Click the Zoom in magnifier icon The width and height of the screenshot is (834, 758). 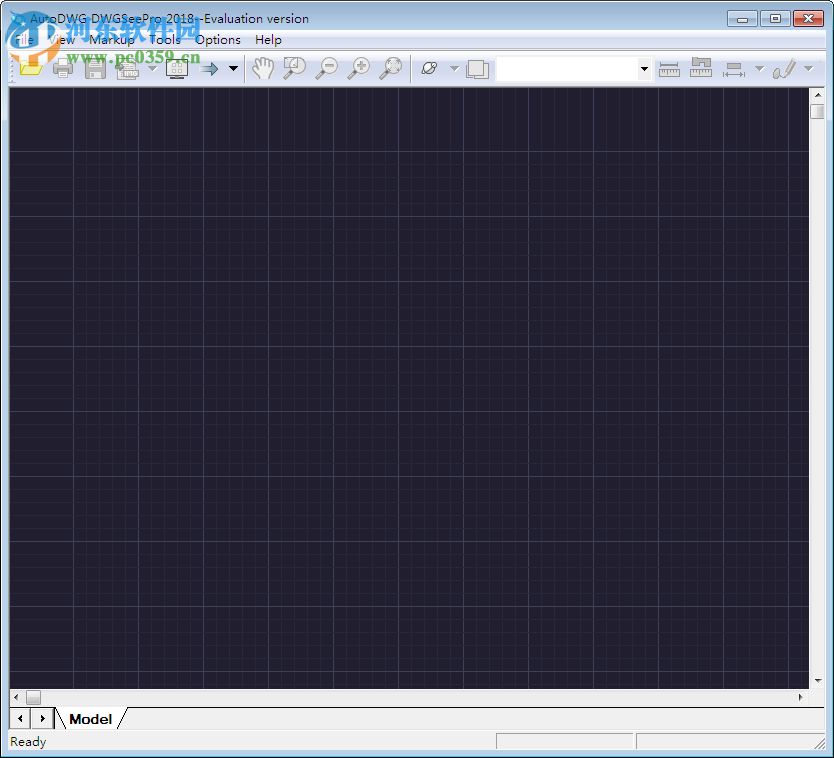pos(359,69)
